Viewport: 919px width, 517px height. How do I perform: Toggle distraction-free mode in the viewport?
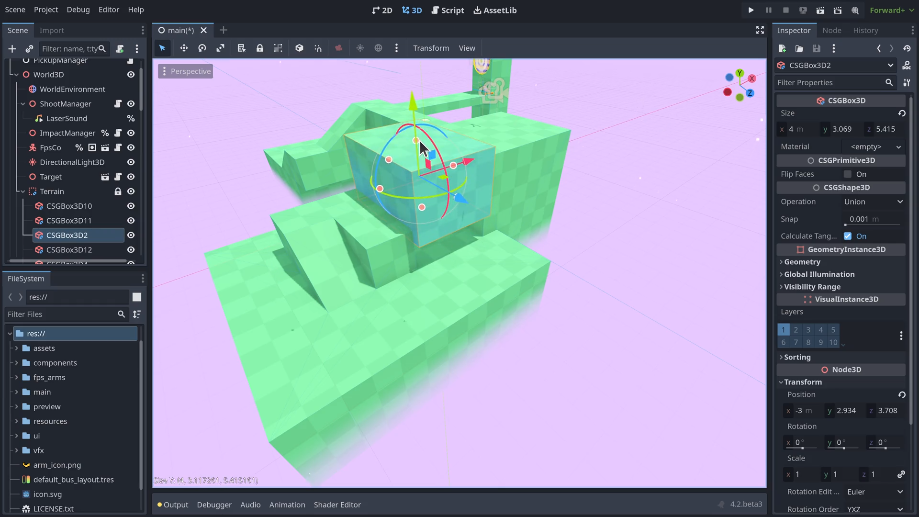pos(760,30)
